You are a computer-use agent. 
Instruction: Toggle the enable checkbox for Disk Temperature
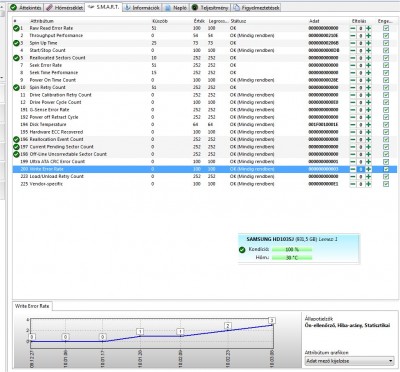click(386, 125)
